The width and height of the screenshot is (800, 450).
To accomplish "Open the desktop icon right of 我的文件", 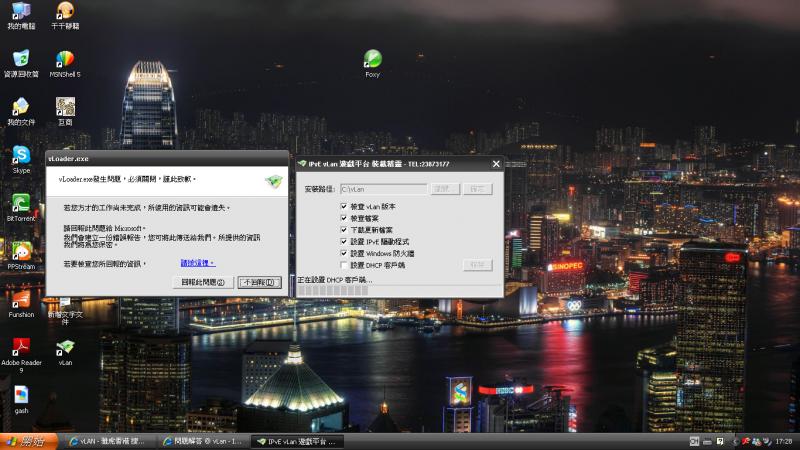I will pyautogui.click(x=65, y=111).
